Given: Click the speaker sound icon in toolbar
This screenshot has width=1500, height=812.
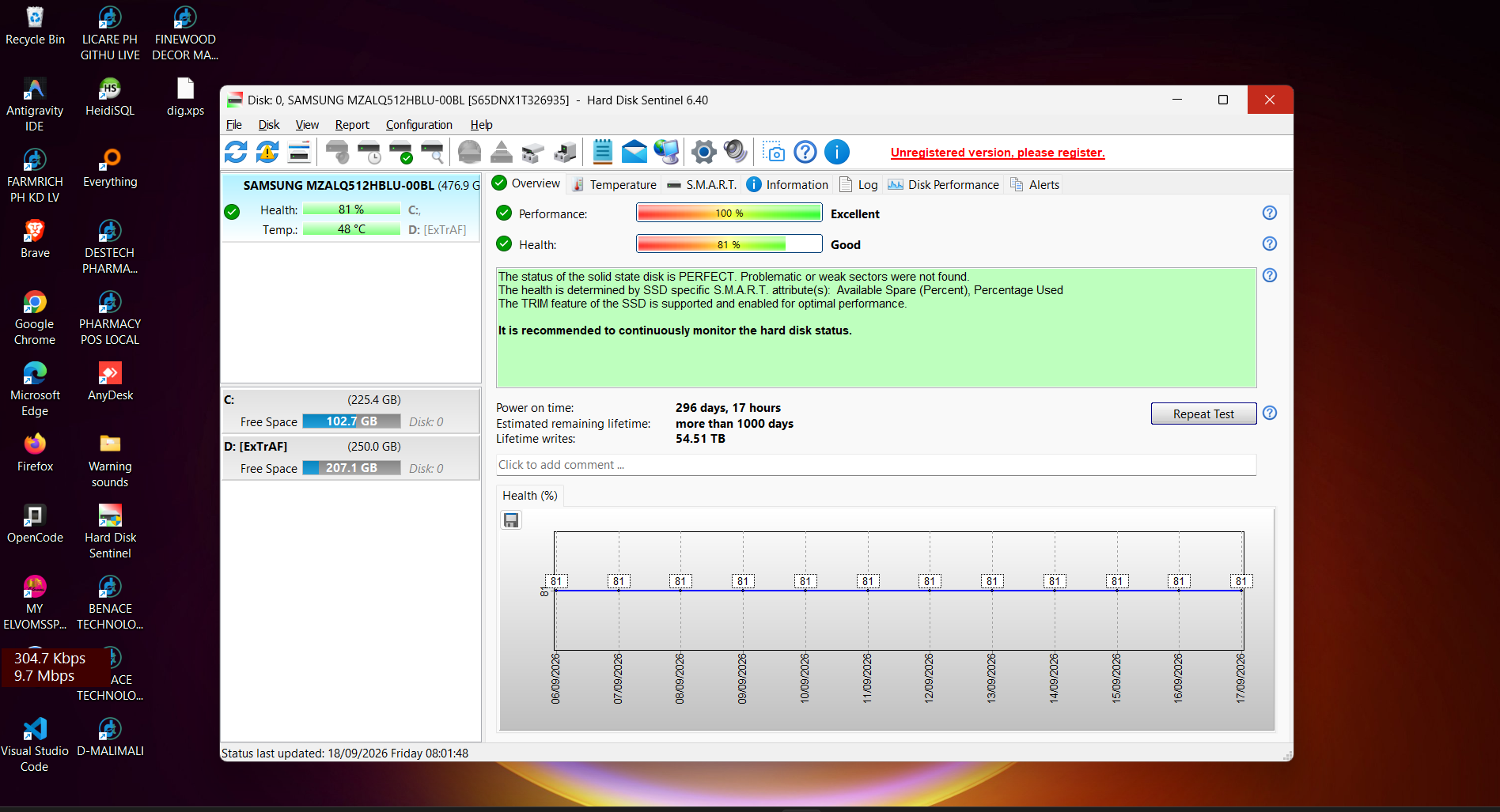Looking at the screenshot, I should click(x=735, y=152).
